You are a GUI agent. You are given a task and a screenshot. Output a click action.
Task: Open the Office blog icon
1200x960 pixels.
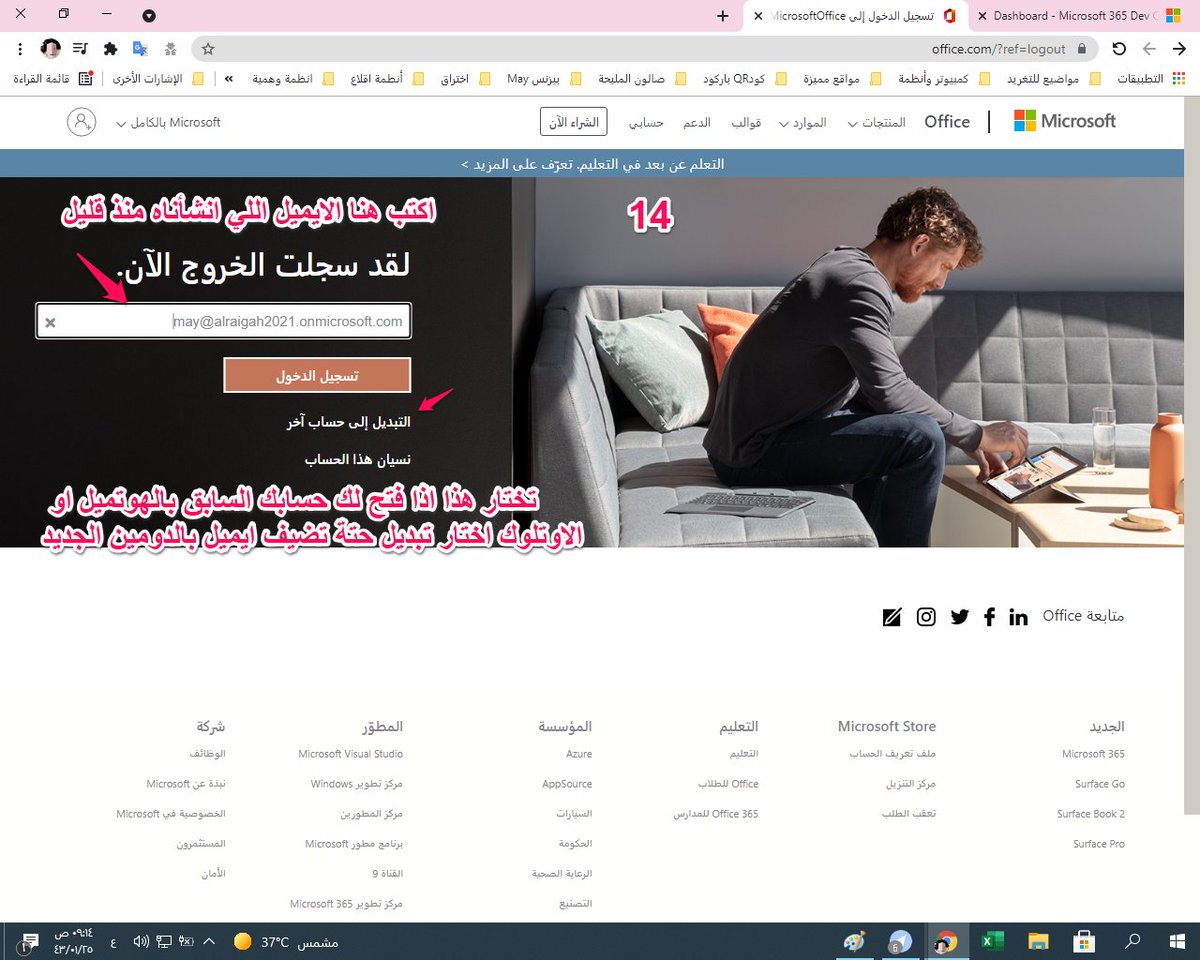(x=892, y=617)
